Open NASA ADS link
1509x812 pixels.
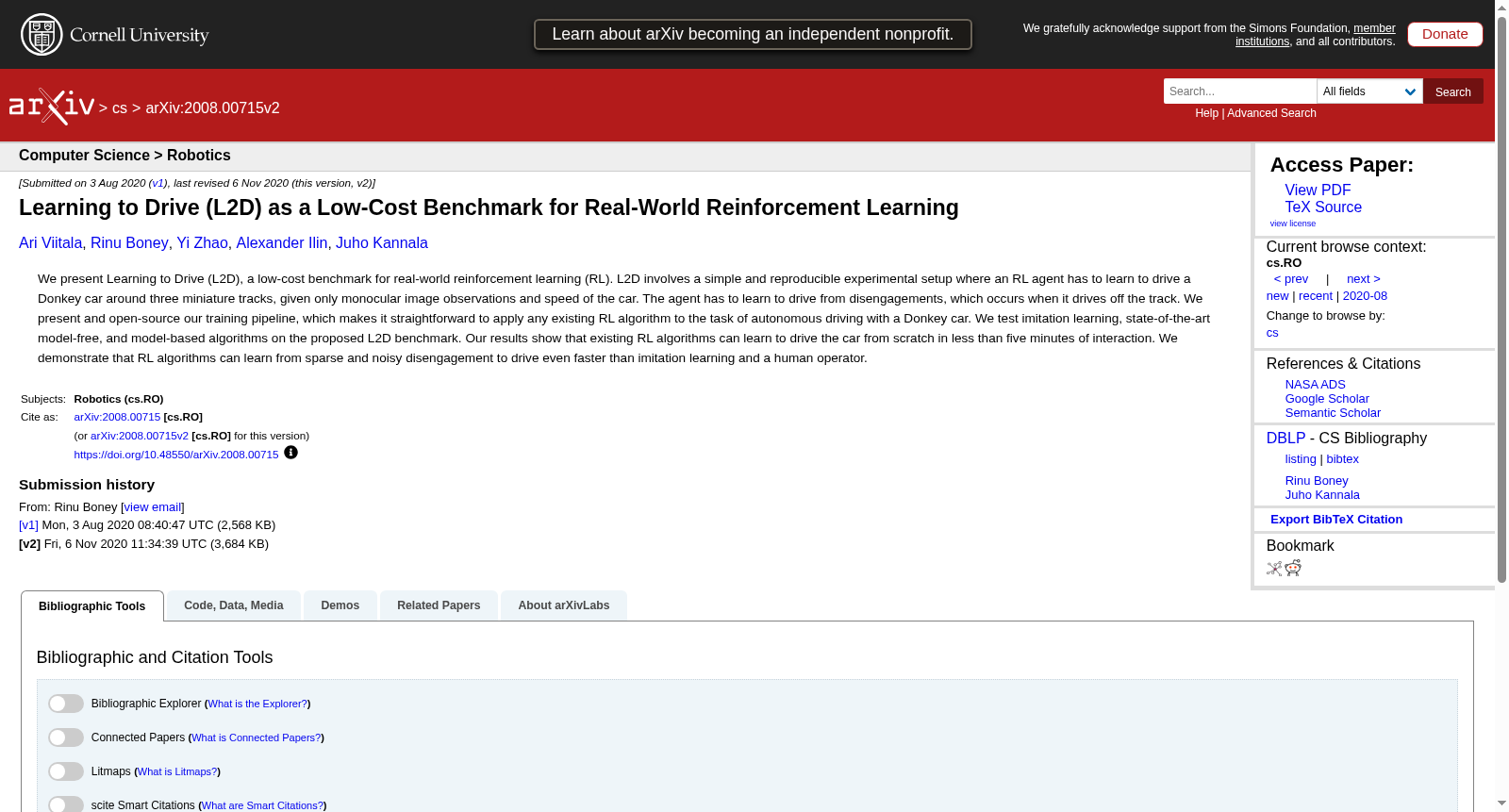point(1315,385)
